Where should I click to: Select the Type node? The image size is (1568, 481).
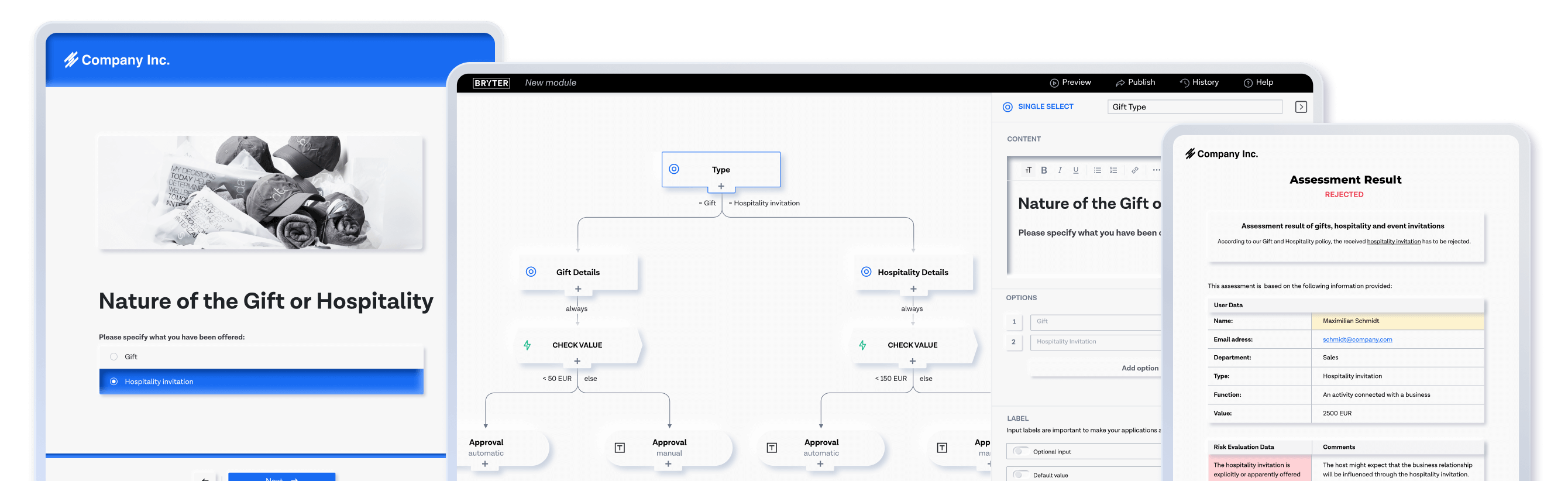[721, 169]
